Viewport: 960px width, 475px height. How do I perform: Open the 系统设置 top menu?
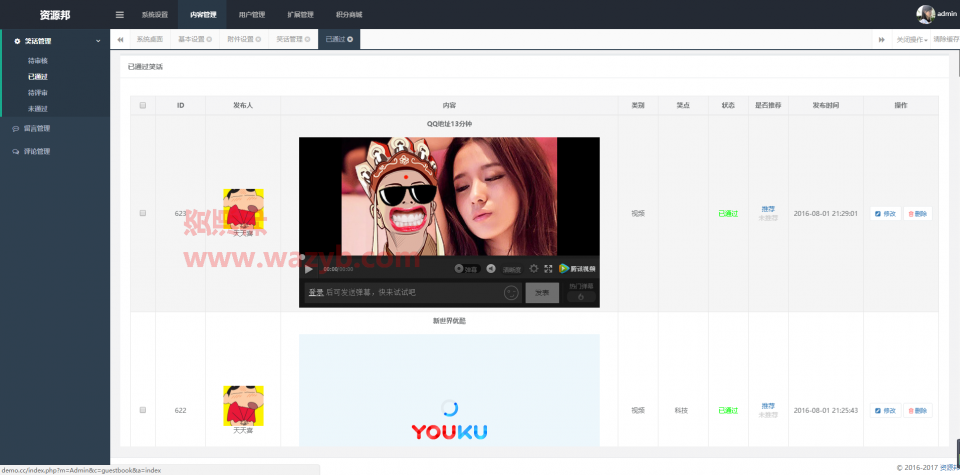click(154, 15)
